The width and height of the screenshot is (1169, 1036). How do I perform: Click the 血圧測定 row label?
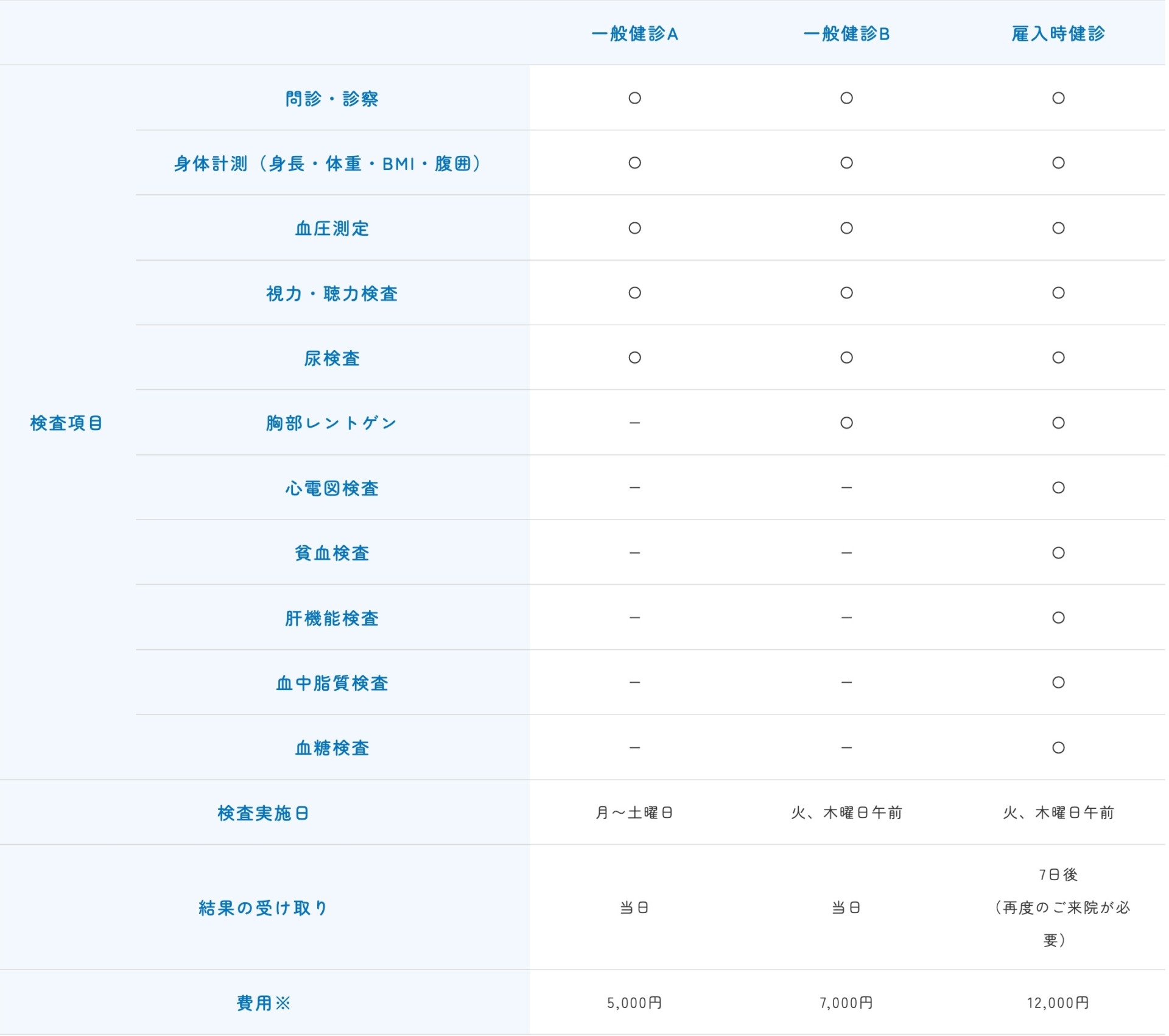(x=332, y=228)
